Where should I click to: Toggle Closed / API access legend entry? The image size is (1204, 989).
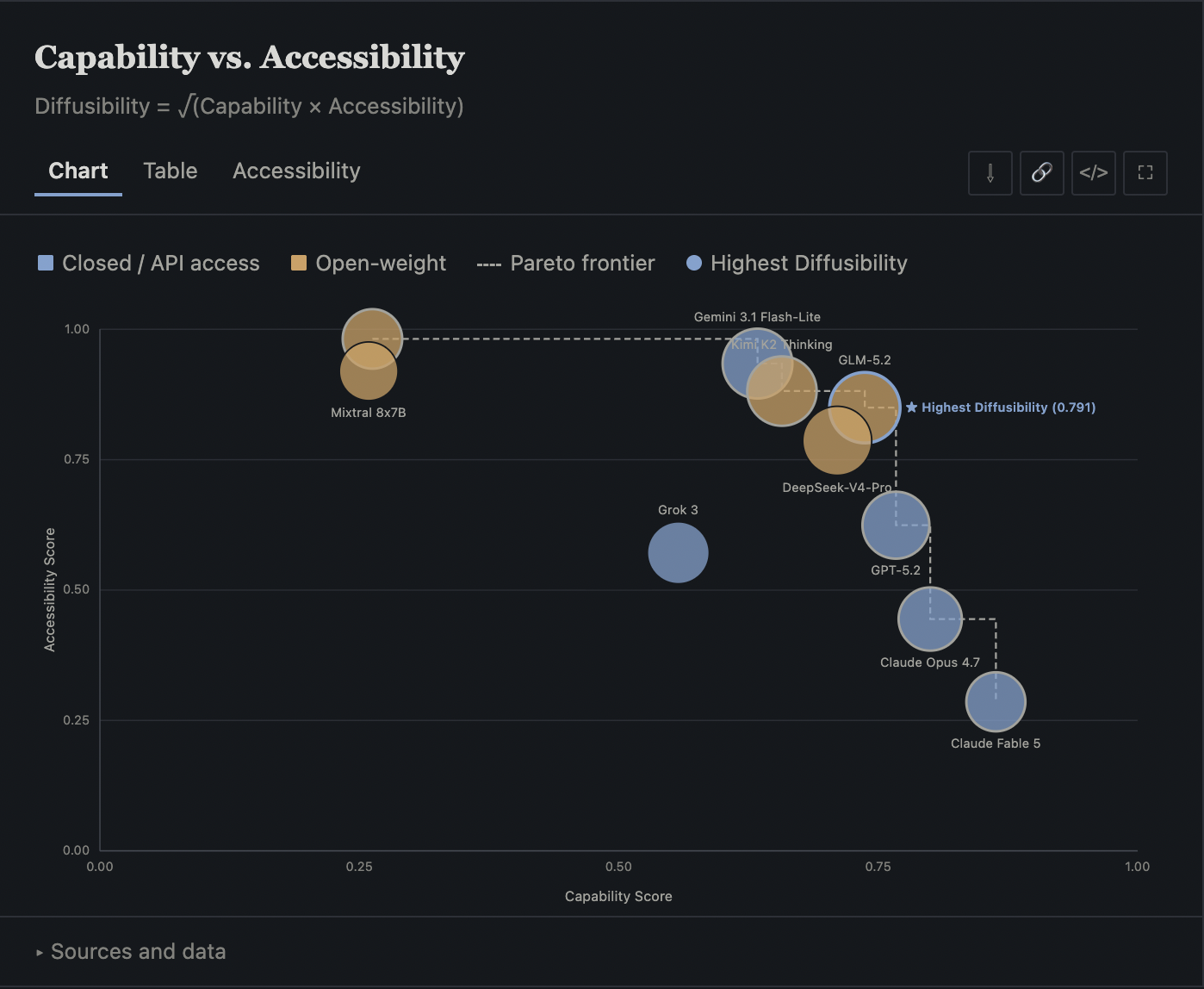(149, 264)
